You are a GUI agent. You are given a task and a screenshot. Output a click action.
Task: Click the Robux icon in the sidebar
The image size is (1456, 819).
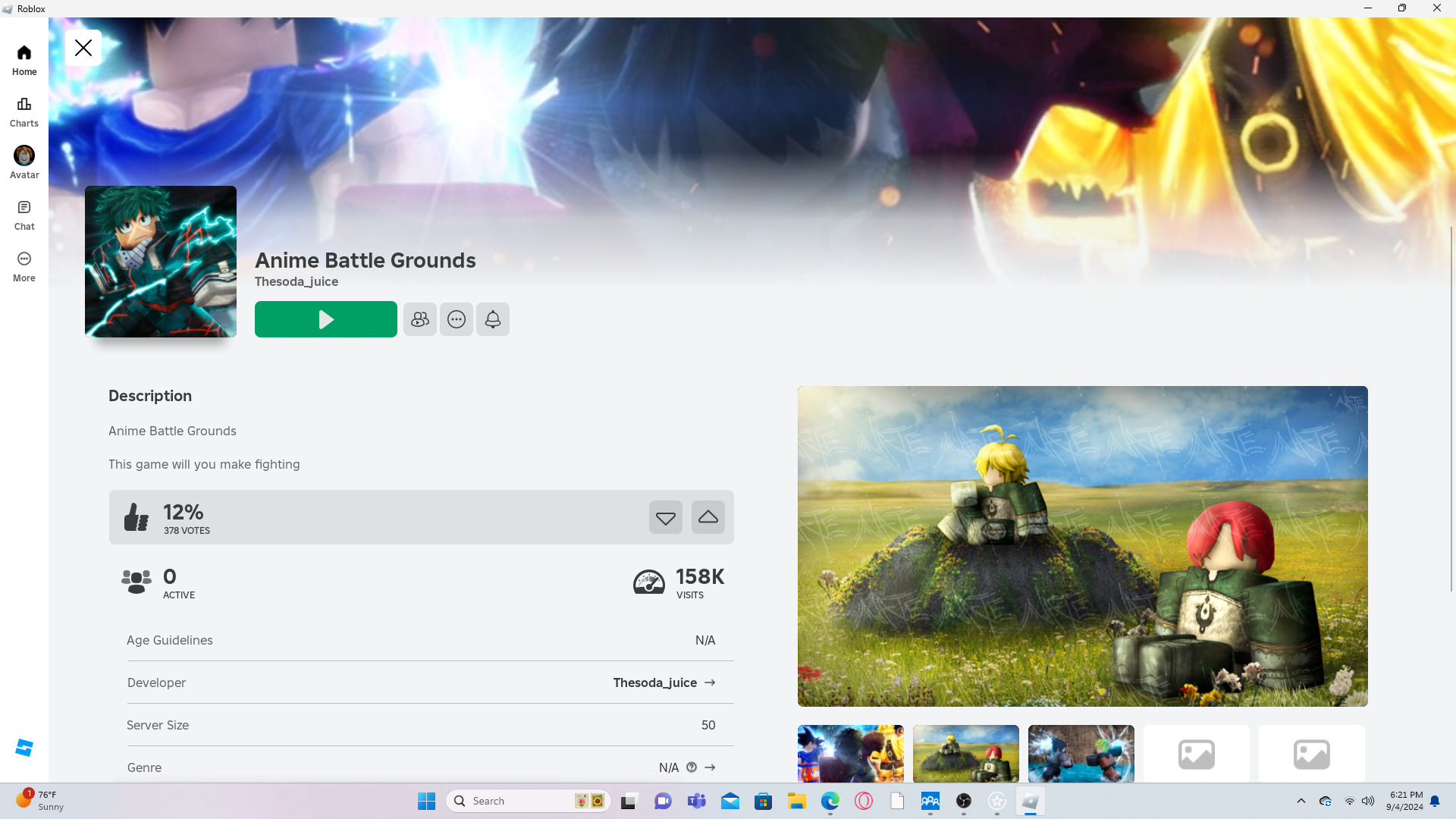click(x=24, y=748)
